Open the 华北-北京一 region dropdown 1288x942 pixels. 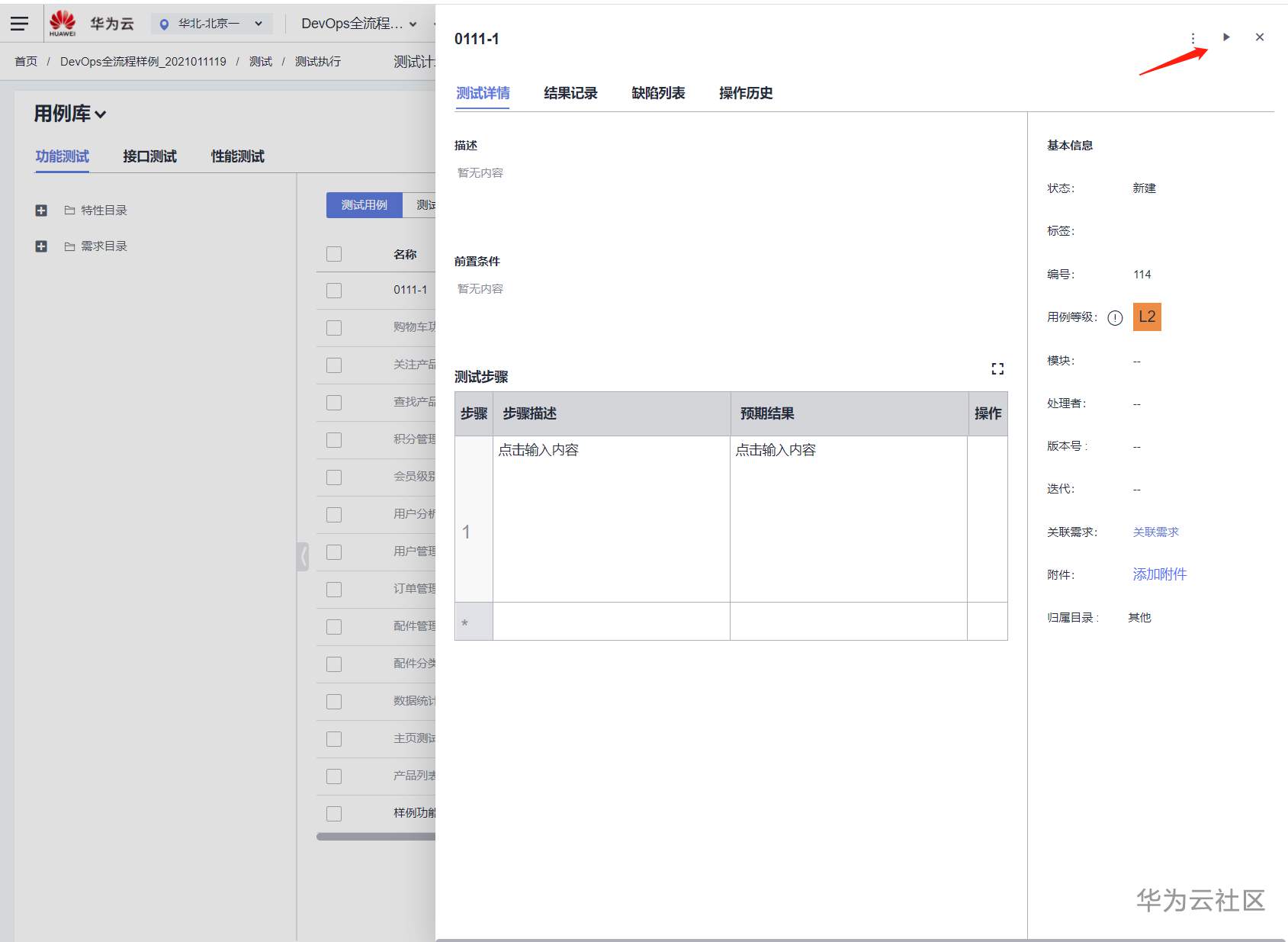[x=211, y=24]
